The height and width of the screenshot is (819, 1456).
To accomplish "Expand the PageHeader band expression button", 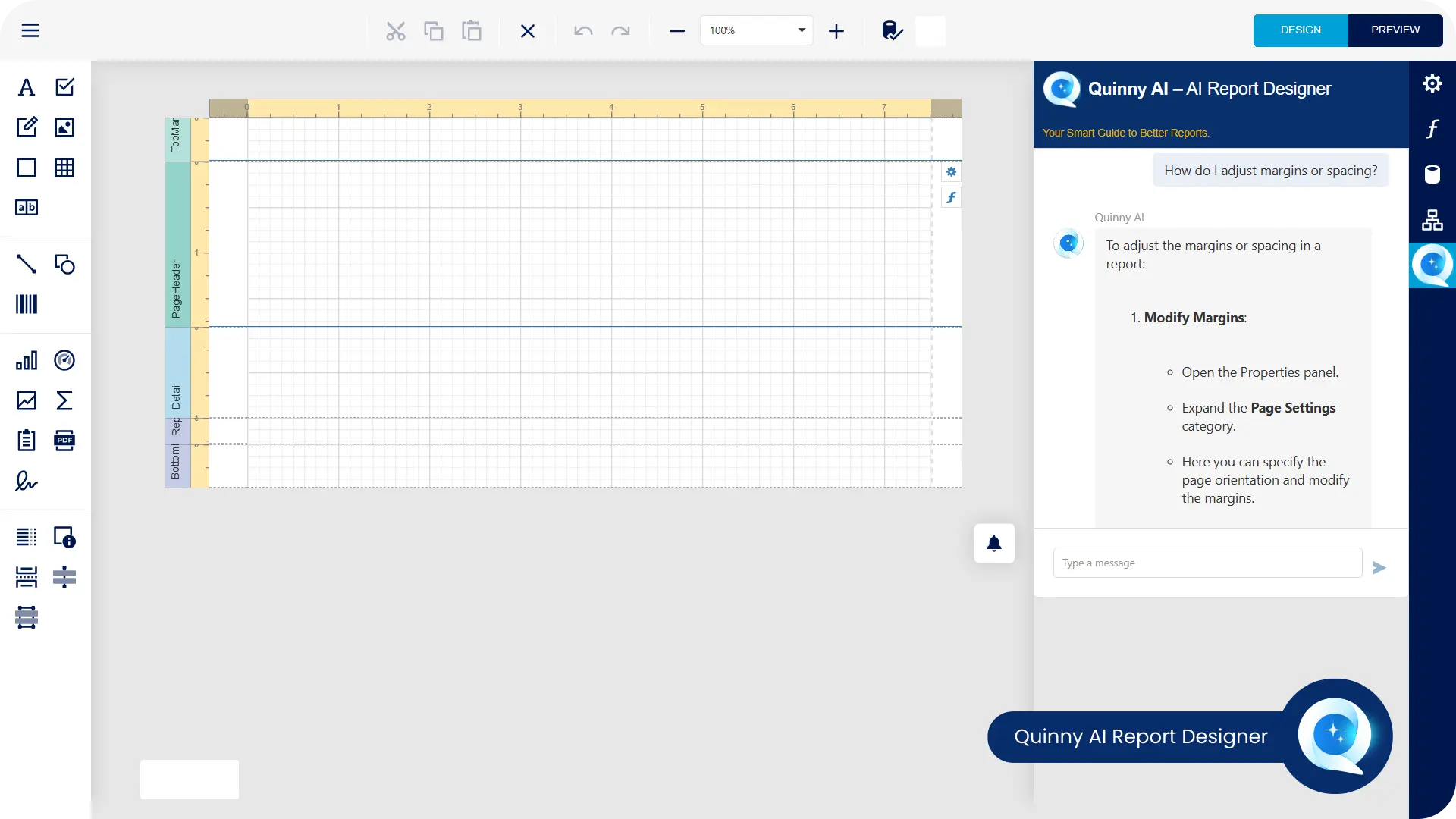I will (951, 198).
